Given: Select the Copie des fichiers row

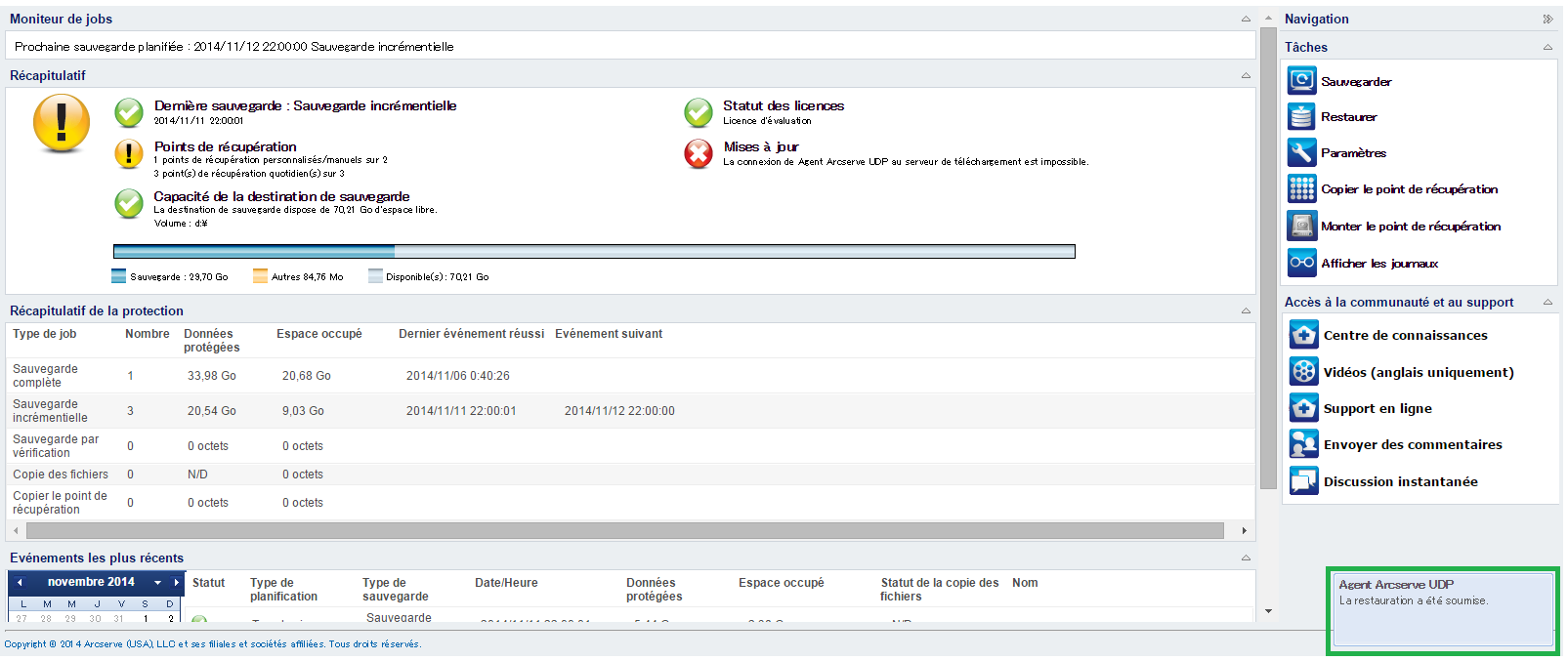Looking at the screenshot, I should [630, 475].
